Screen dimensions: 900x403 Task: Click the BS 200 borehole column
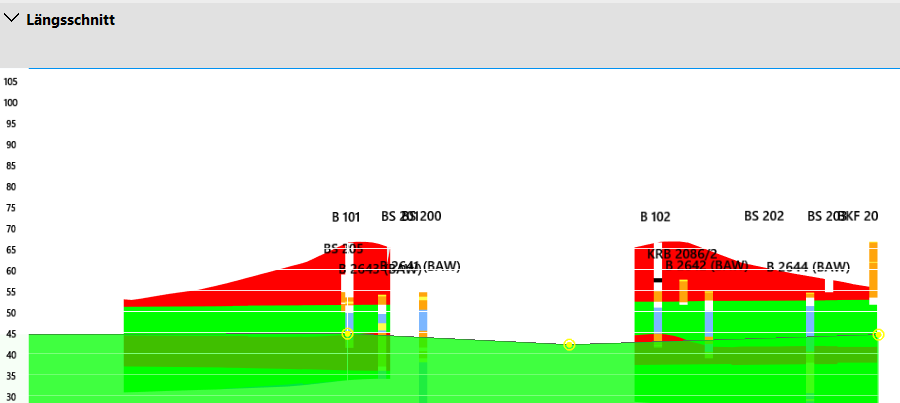click(x=423, y=318)
